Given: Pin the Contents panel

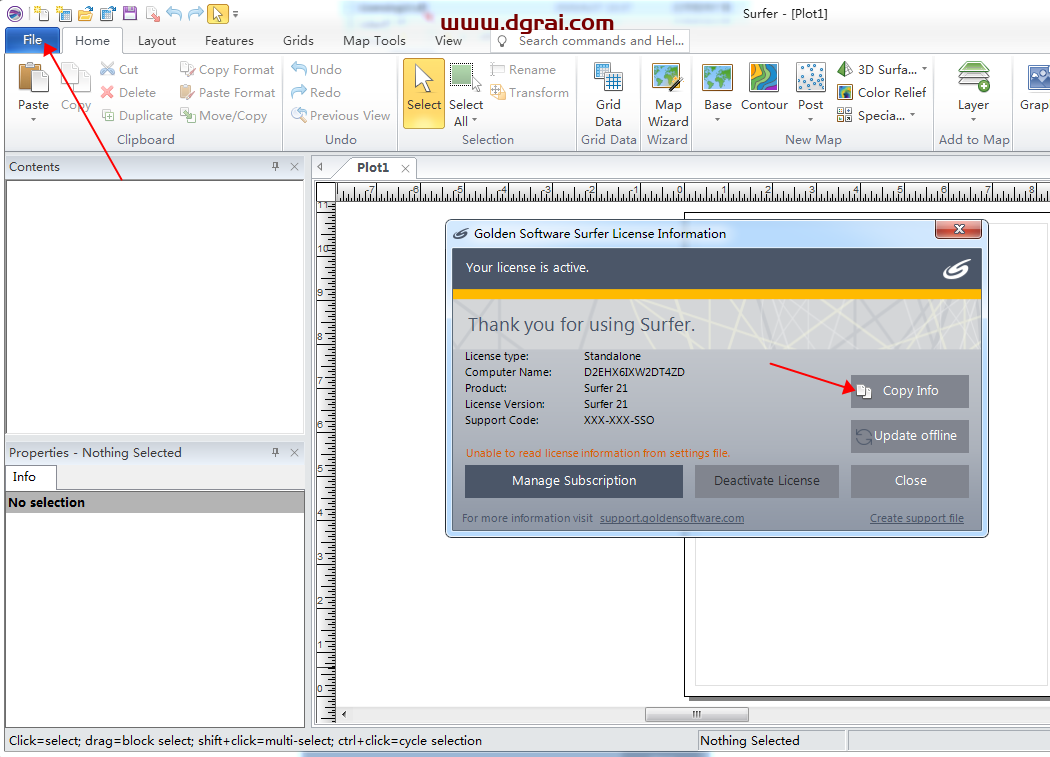Looking at the screenshot, I should (275, 166).
